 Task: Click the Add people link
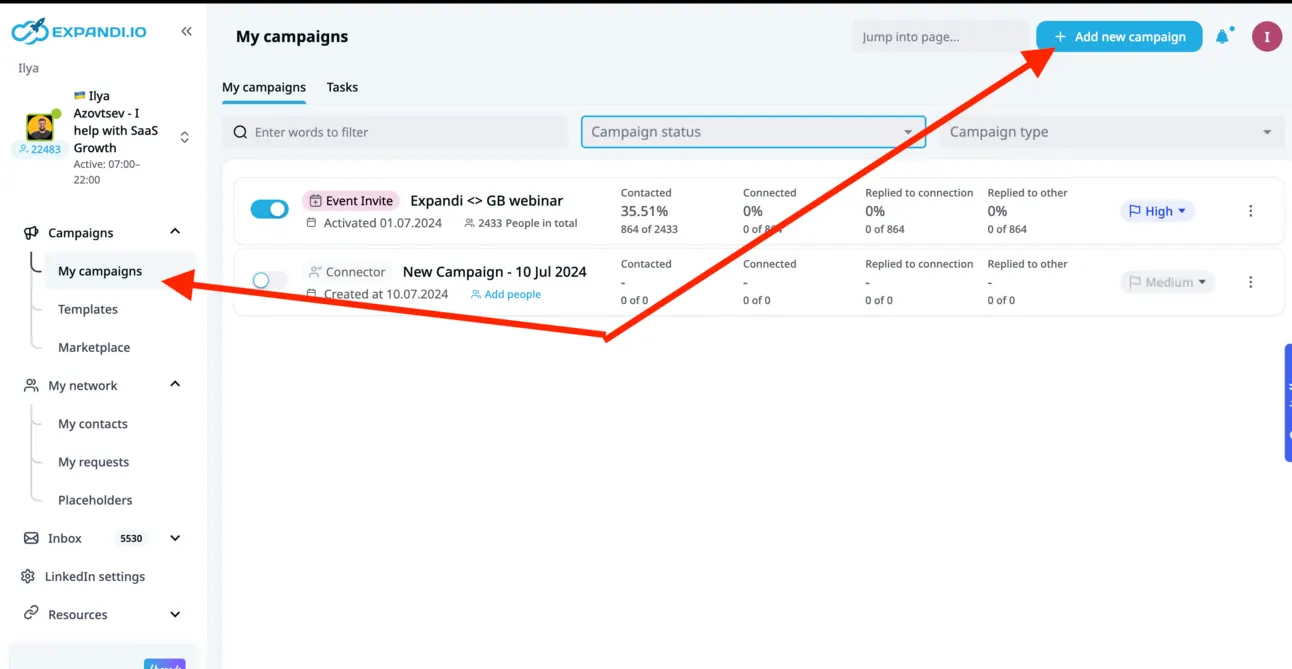(506, 294)
